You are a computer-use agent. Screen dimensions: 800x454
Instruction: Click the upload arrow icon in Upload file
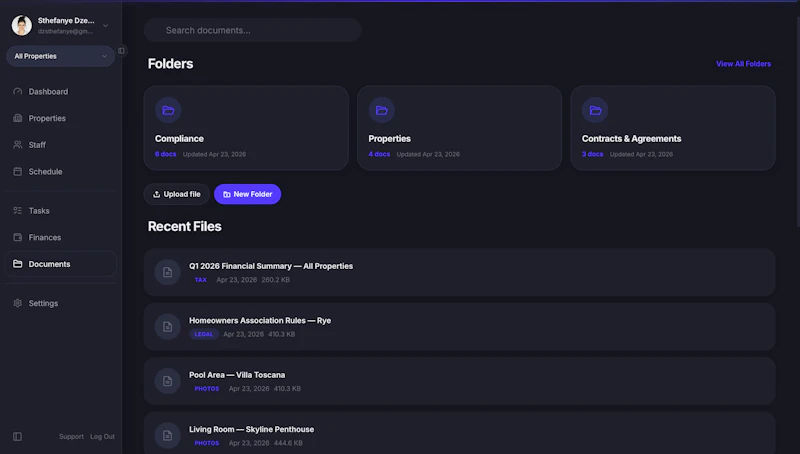(157, 194)
